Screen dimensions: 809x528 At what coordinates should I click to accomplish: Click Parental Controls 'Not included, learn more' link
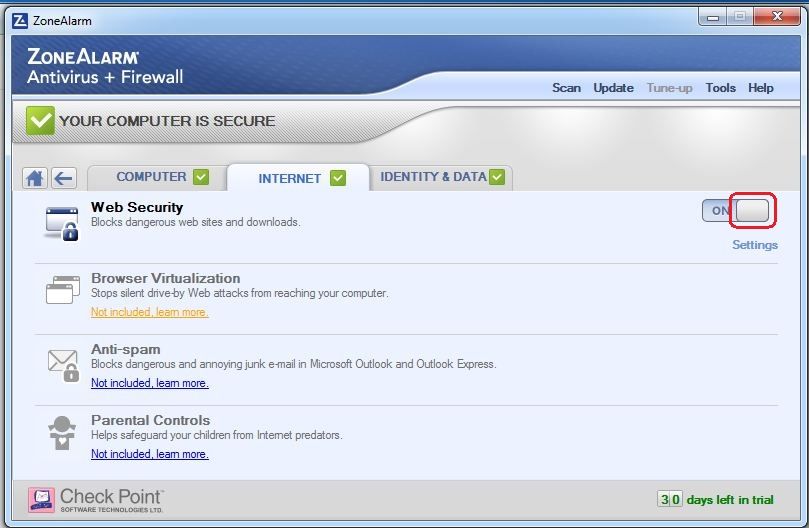coord(150,454)
